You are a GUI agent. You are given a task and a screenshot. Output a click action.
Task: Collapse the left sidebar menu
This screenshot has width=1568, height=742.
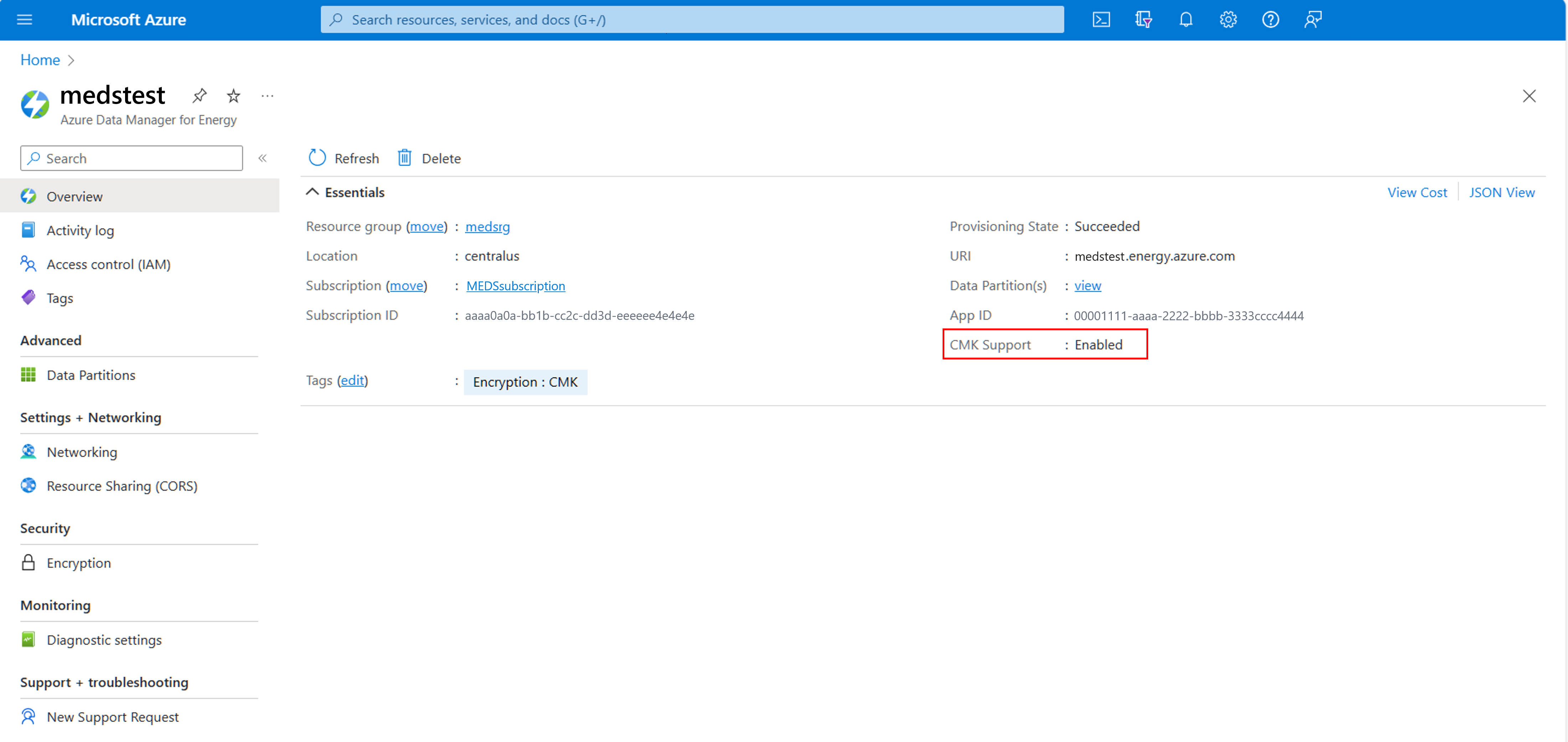[263, 157]
